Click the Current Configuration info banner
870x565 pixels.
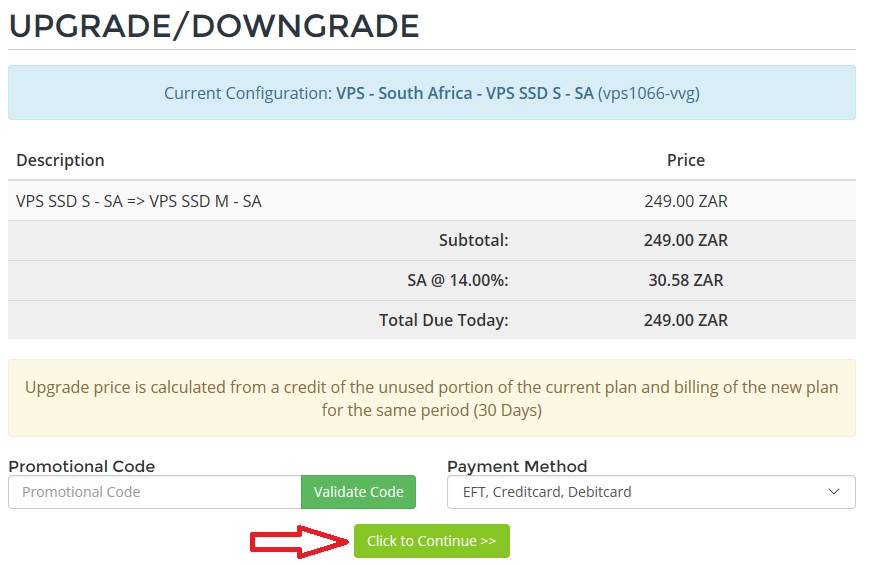coord(432,93)
